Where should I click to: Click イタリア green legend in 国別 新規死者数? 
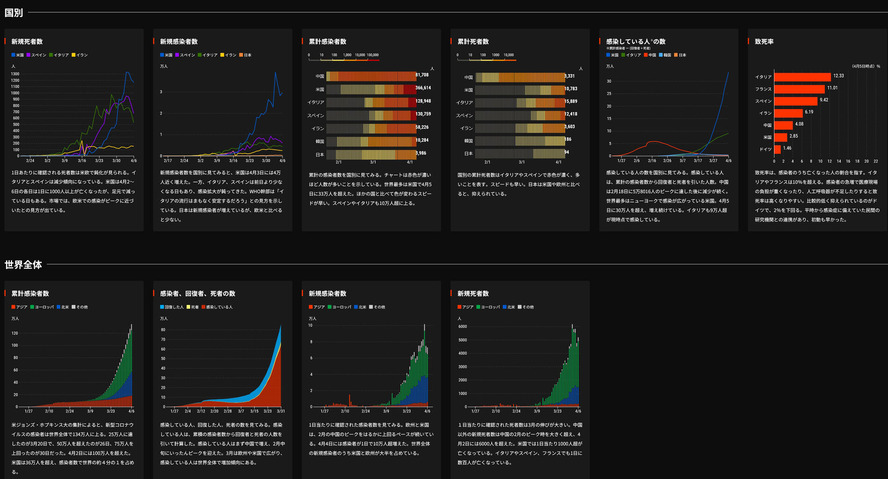coord(59,55)
